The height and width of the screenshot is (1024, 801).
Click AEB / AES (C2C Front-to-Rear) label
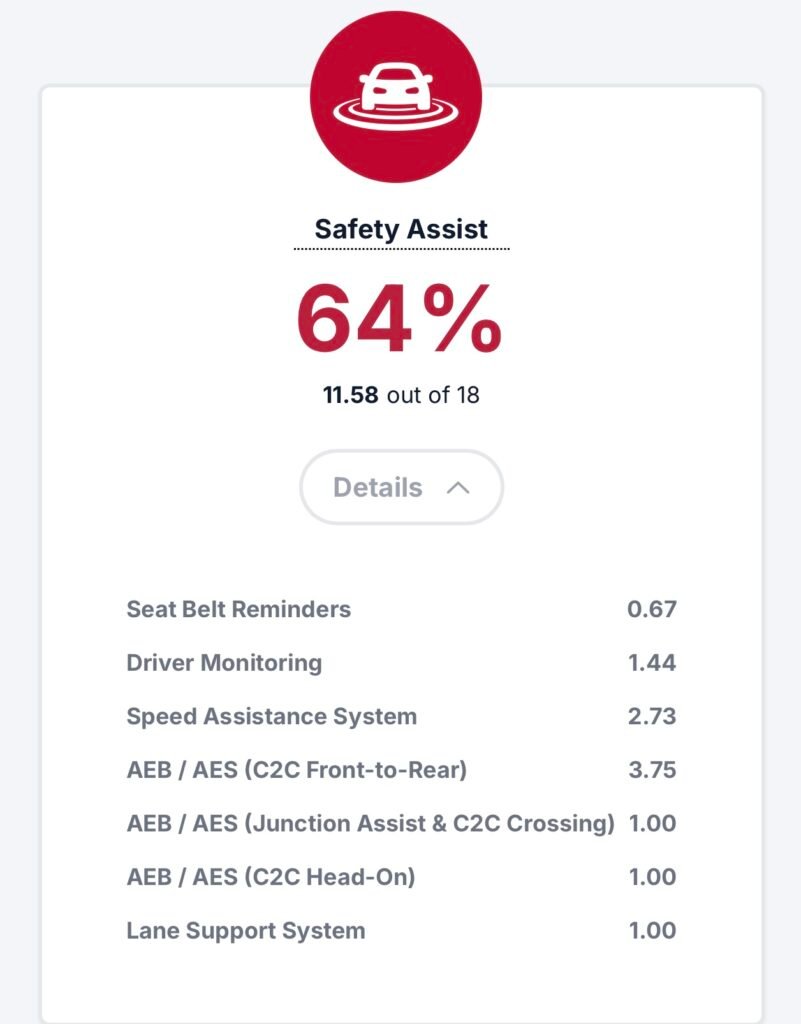click(x=297, y=770)
